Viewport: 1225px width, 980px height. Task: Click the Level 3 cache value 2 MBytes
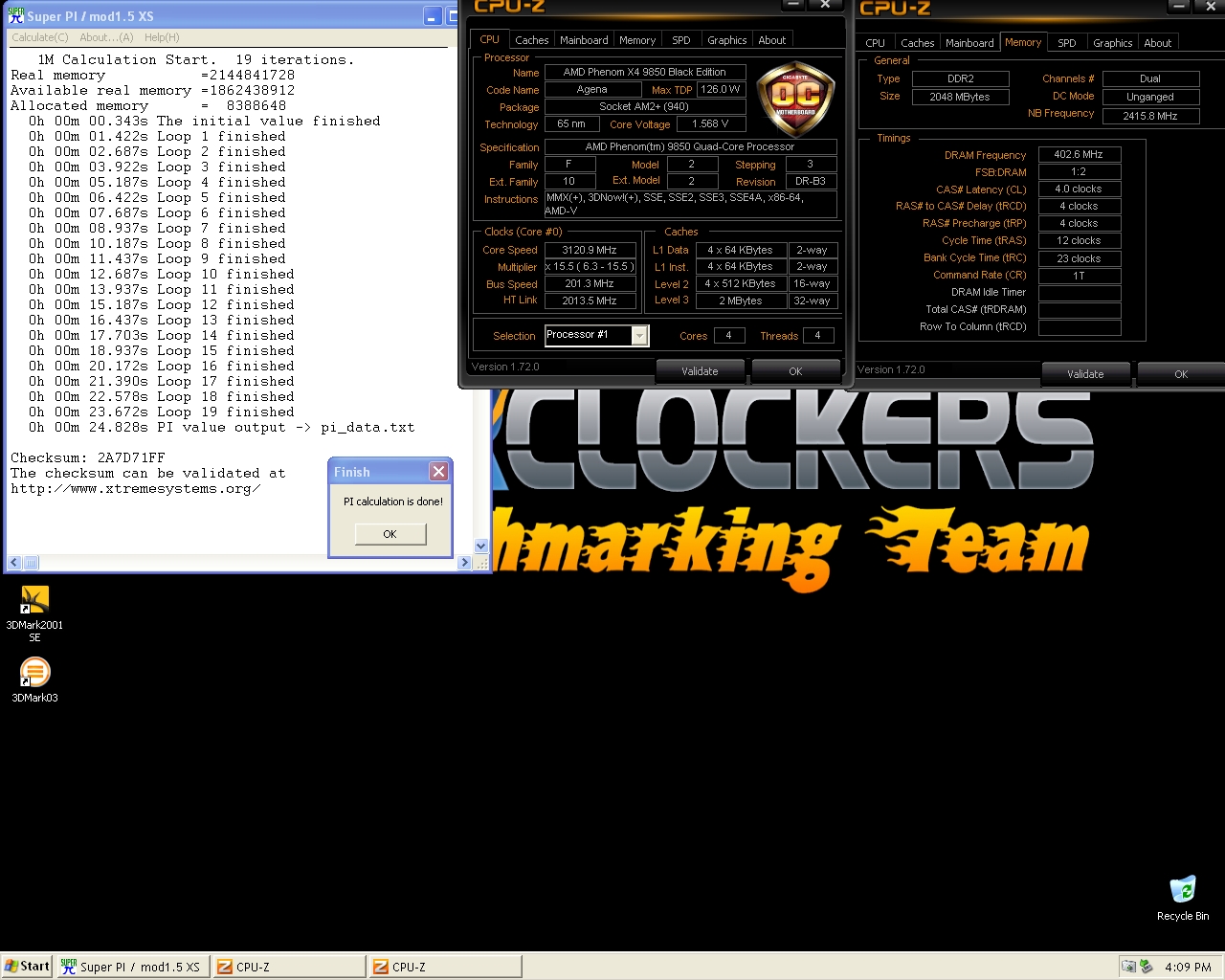coord(741,301)
